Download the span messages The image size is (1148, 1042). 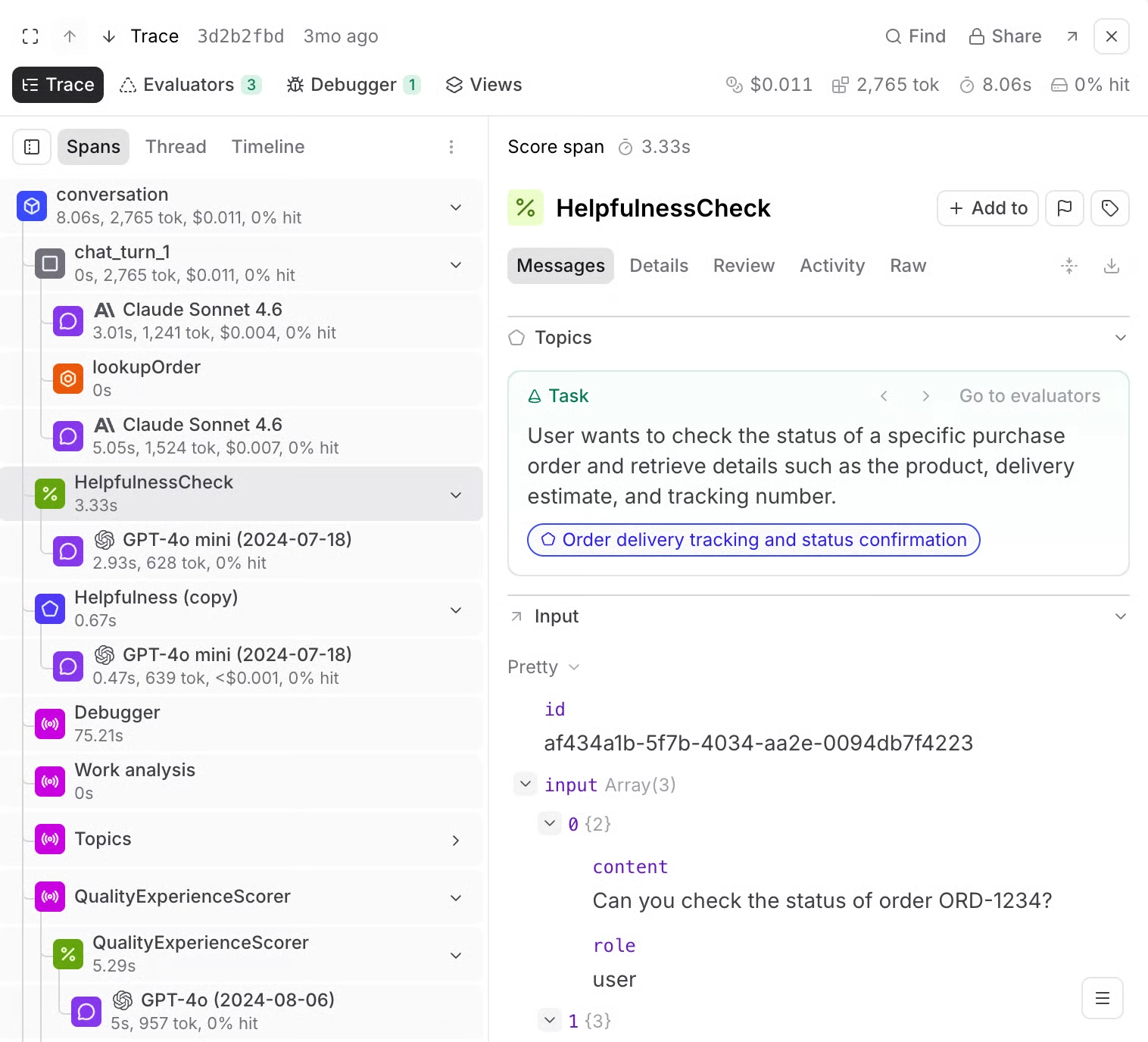1112,266
